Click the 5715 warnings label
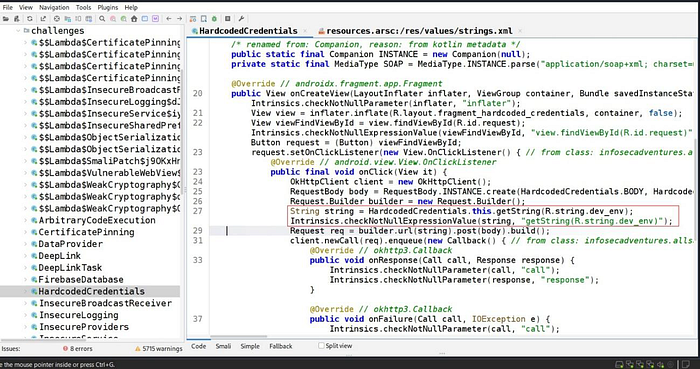The width and height of the screenshot is (700, 369). tap(162, 348)
